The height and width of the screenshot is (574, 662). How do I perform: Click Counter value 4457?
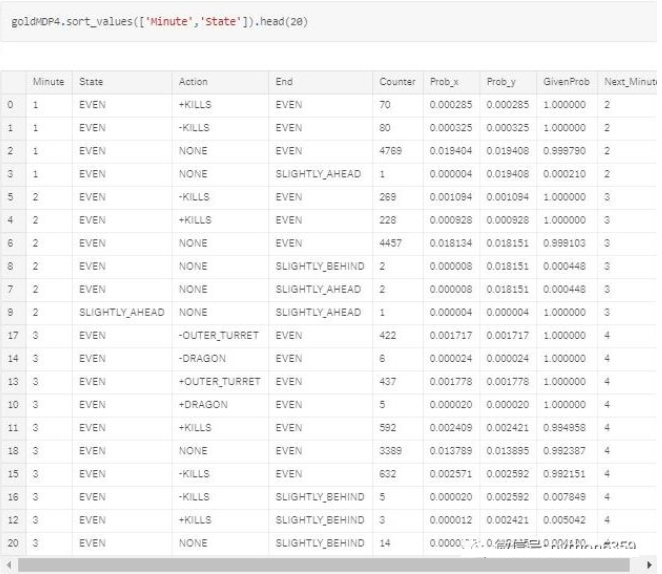click(390, 243)
